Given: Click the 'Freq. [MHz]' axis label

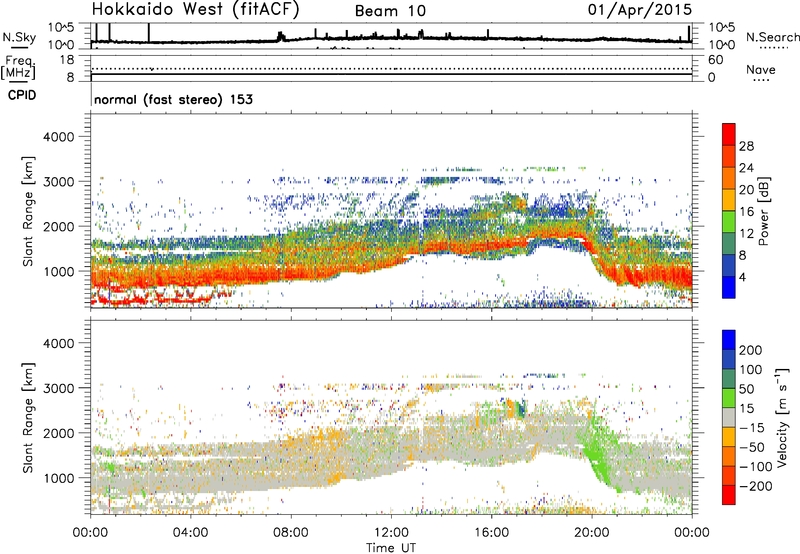Looking at the screenshot, I should (x=18, y=68).
